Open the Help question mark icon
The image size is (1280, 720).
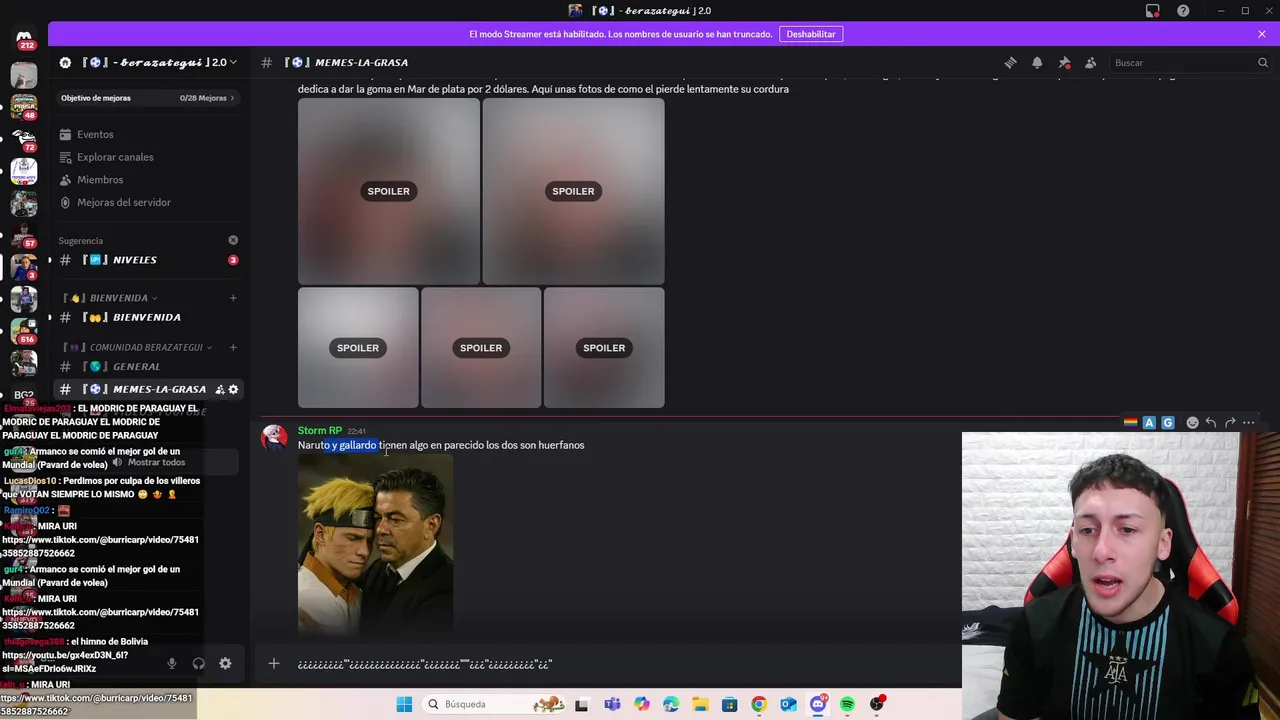[1183, 11]
